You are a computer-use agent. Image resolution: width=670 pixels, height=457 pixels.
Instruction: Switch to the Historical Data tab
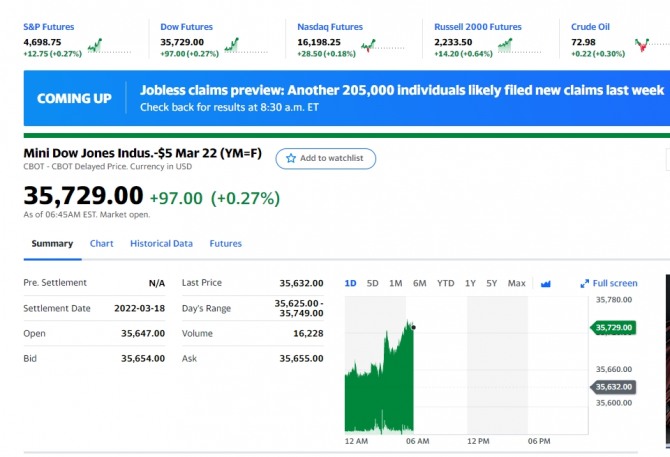[x=162, y=243]
